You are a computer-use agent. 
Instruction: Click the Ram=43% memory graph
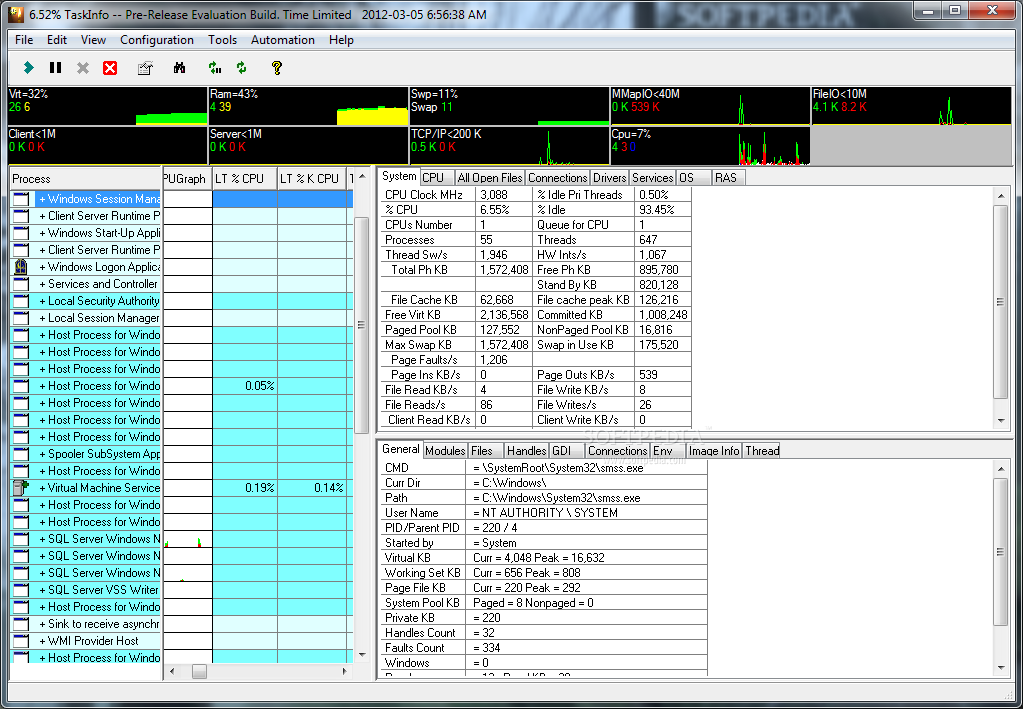(308, 106)
